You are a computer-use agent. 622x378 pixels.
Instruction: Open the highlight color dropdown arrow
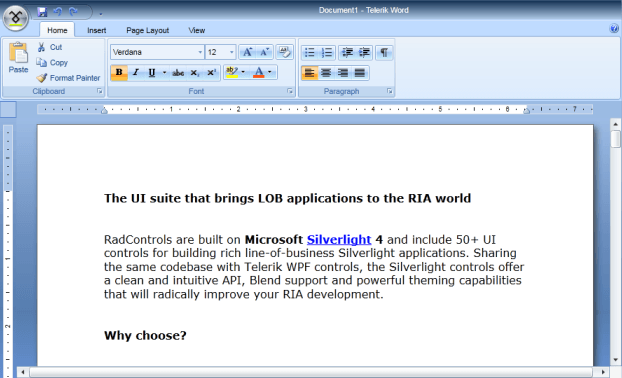[x=243, y=73]
